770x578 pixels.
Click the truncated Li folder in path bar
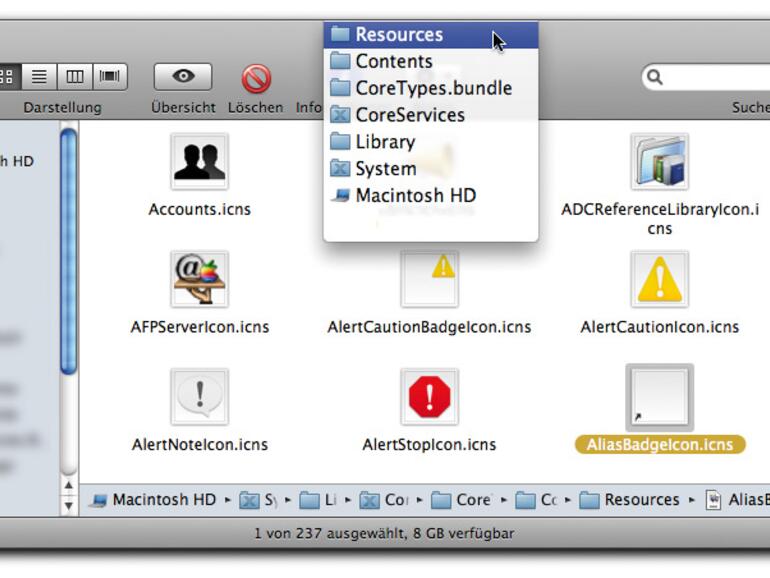point(318,500)
